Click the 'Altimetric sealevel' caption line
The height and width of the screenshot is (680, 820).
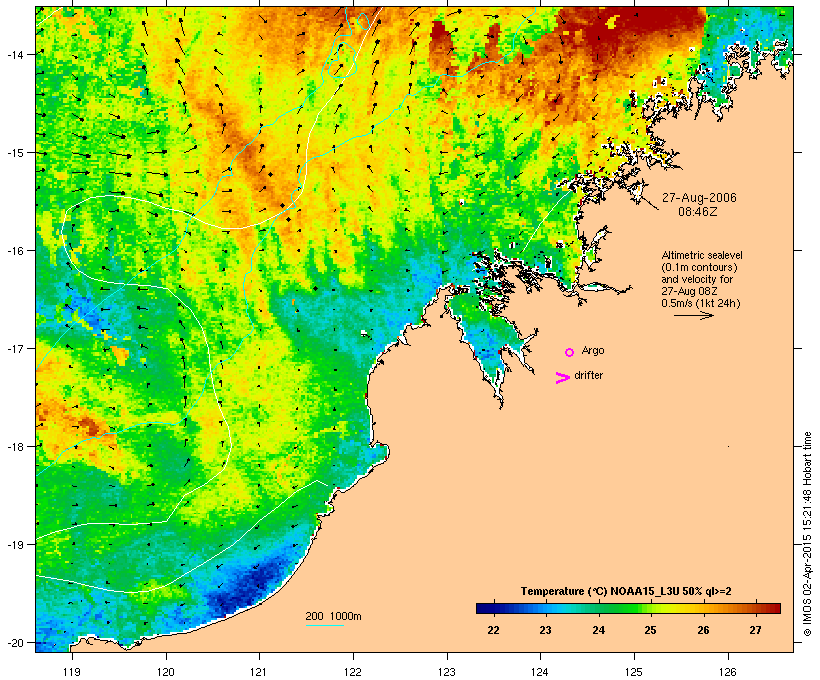(702, 255)
